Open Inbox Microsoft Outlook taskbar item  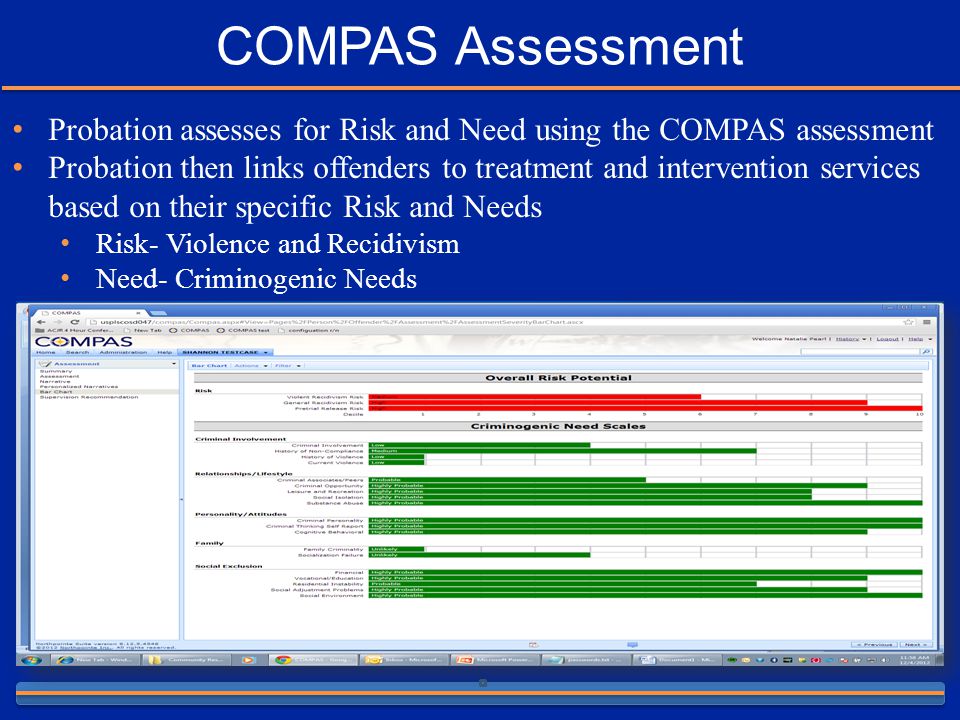(x=403, y=660)
